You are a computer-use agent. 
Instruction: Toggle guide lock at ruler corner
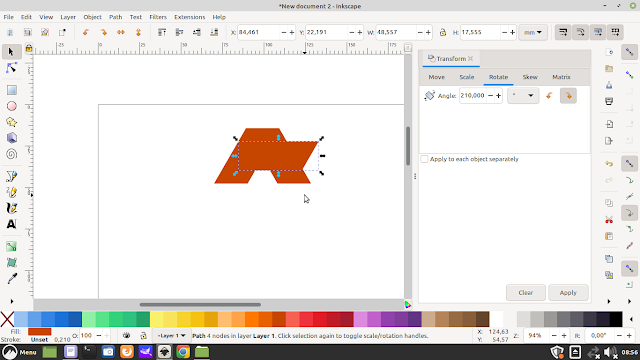pos(29,48)
